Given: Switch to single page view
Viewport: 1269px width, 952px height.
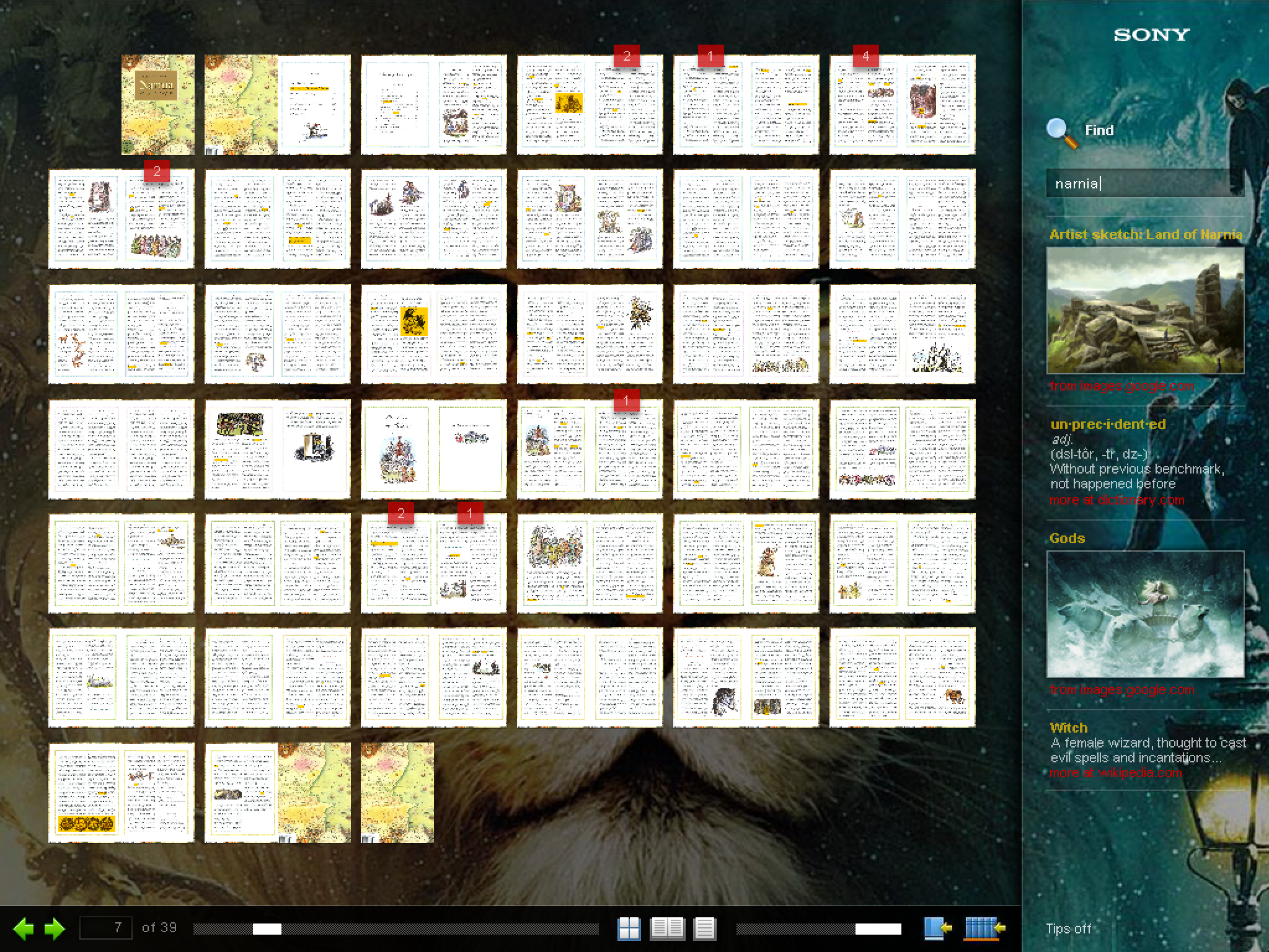Looking at the screenshot, I should (x=704, y=928).
